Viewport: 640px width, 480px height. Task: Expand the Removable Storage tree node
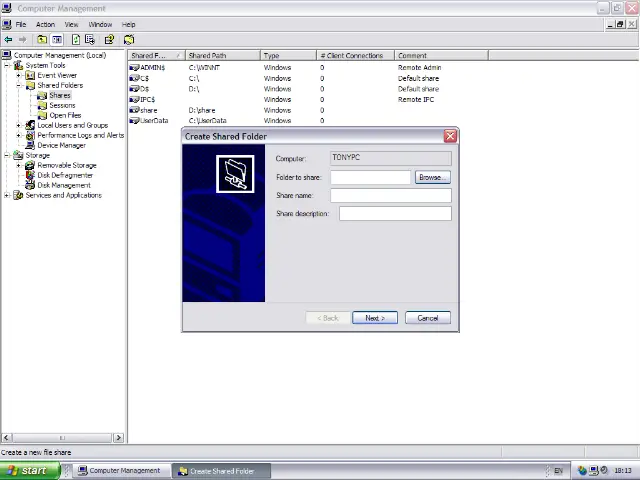point(19,165)
